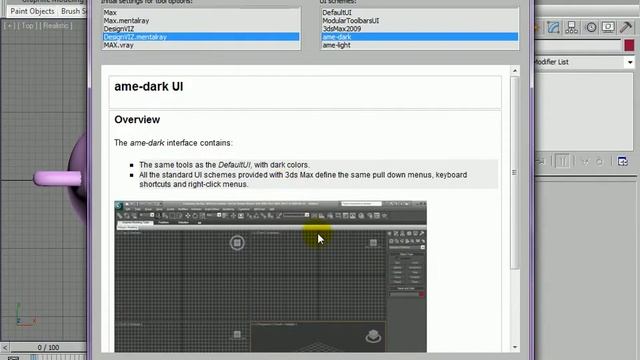
Task: Select '3dsMax2009' in UI schemes list
Action: click(x=419, y=29)
